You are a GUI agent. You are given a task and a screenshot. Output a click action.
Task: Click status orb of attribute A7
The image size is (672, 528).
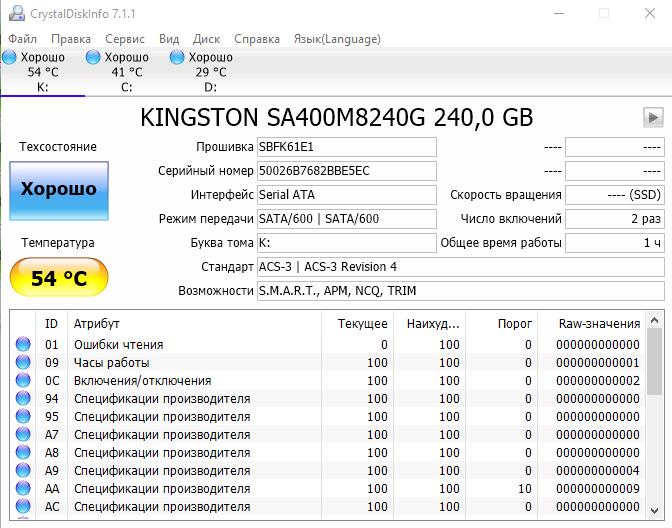(x=23, y=434)
